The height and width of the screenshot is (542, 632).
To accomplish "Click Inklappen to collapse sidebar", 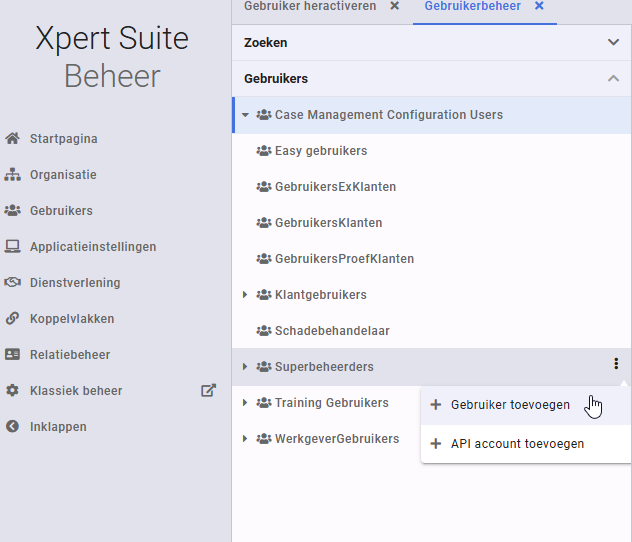I will tap(58, 426).
